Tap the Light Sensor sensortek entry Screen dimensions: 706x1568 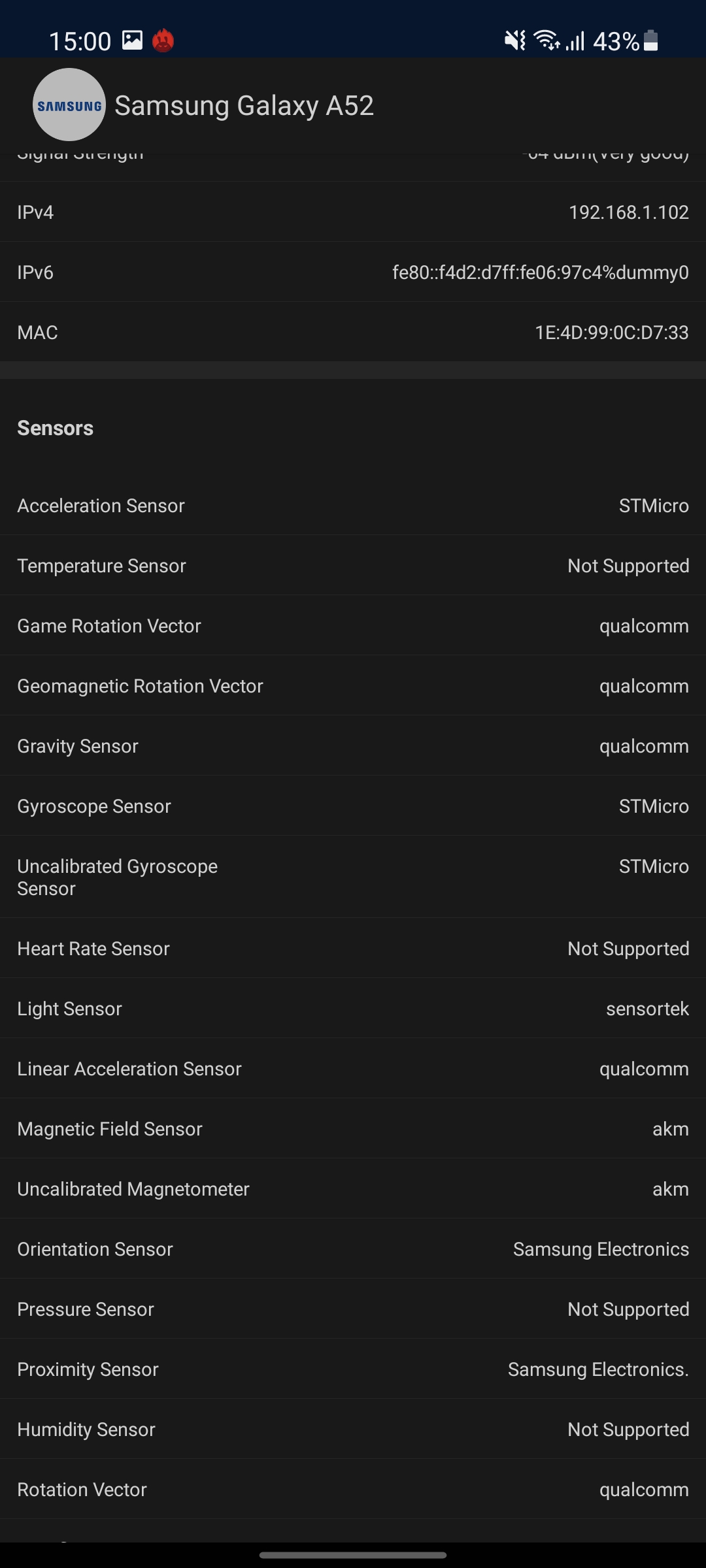click(647, 1009)
